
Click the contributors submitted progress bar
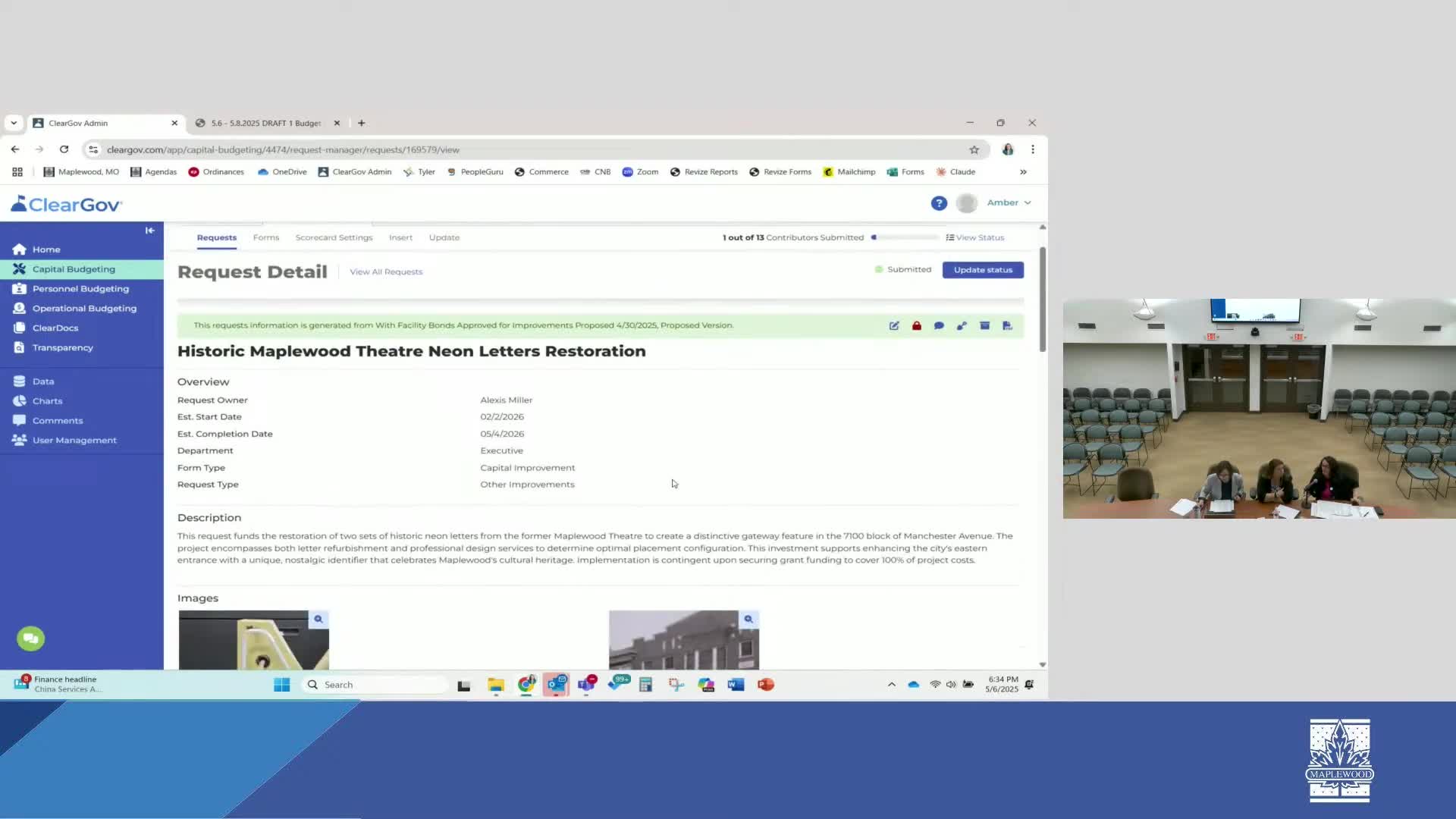coord(905,238)
